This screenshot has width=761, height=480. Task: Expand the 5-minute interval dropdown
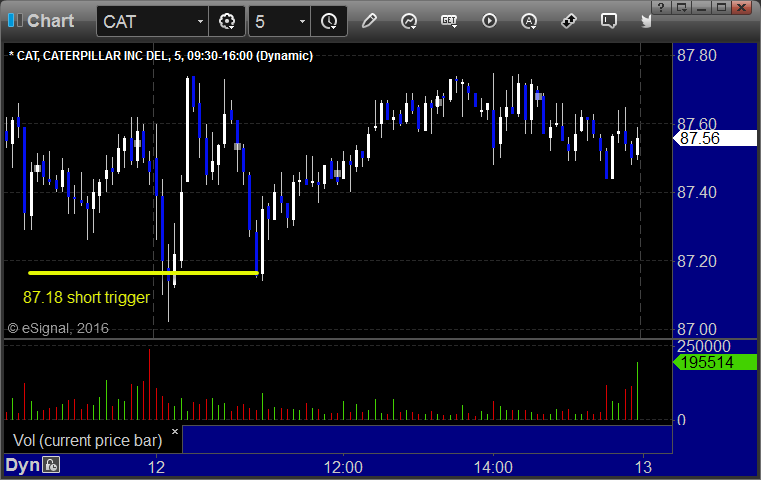coord(302,21)
